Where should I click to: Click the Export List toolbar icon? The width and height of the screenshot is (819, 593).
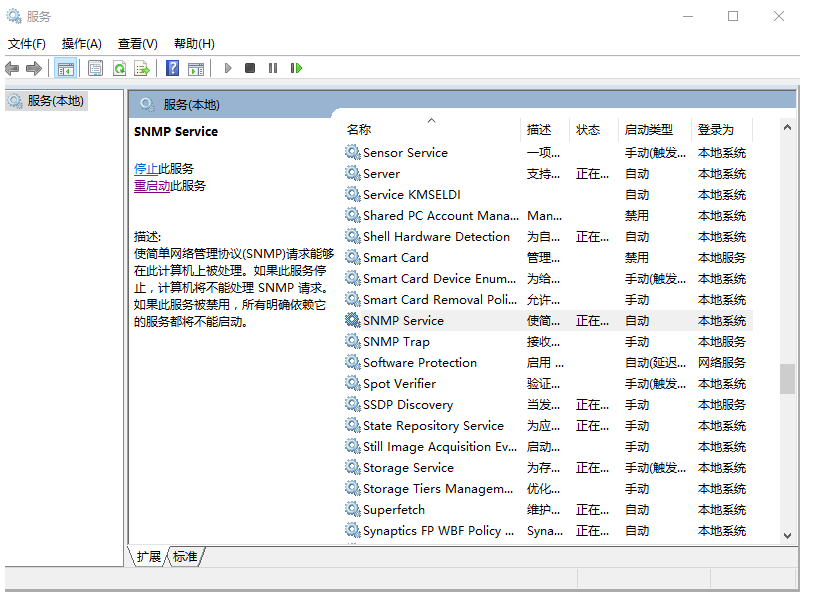click(x=143, y=67)
